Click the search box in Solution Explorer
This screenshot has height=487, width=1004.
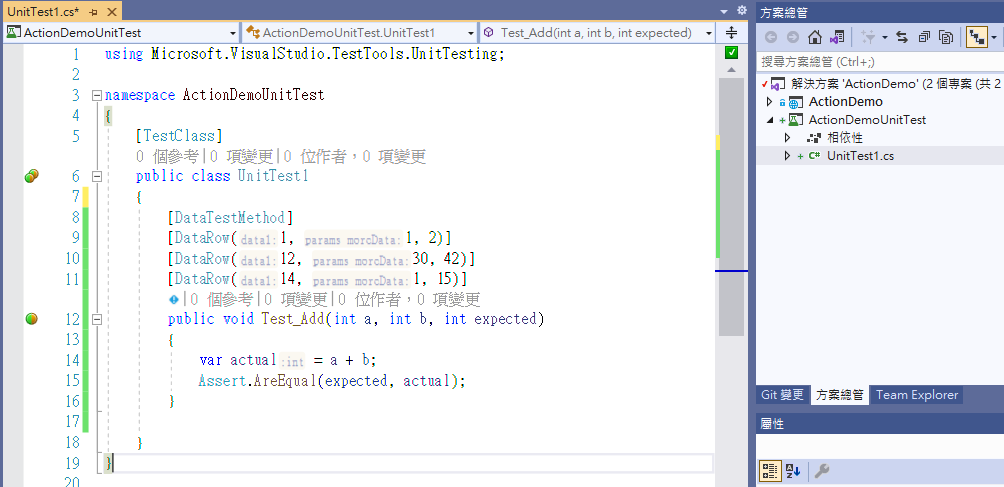pyautogui.click(x=880, y=61)
